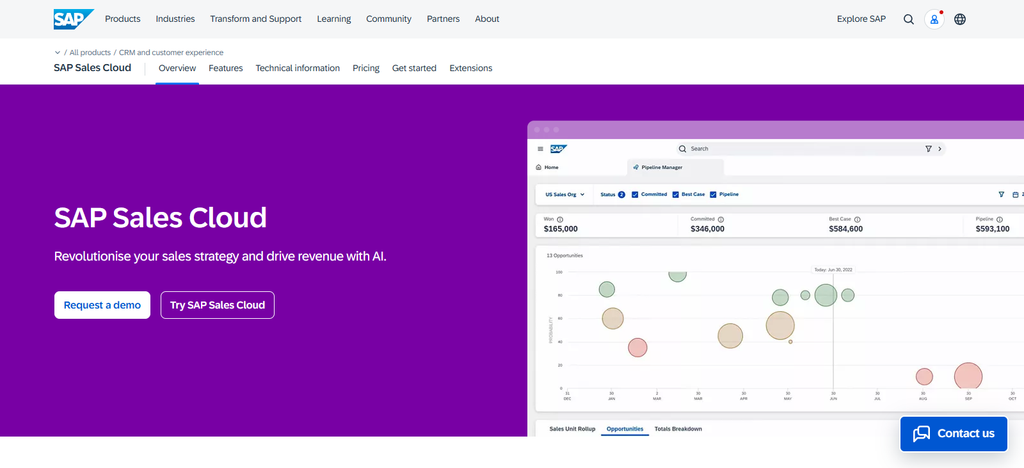The height and width of the screenshot is (468, 1024).
Task: Click the calendar icon at Status toolbar edge
Action: click(1015, 194)
